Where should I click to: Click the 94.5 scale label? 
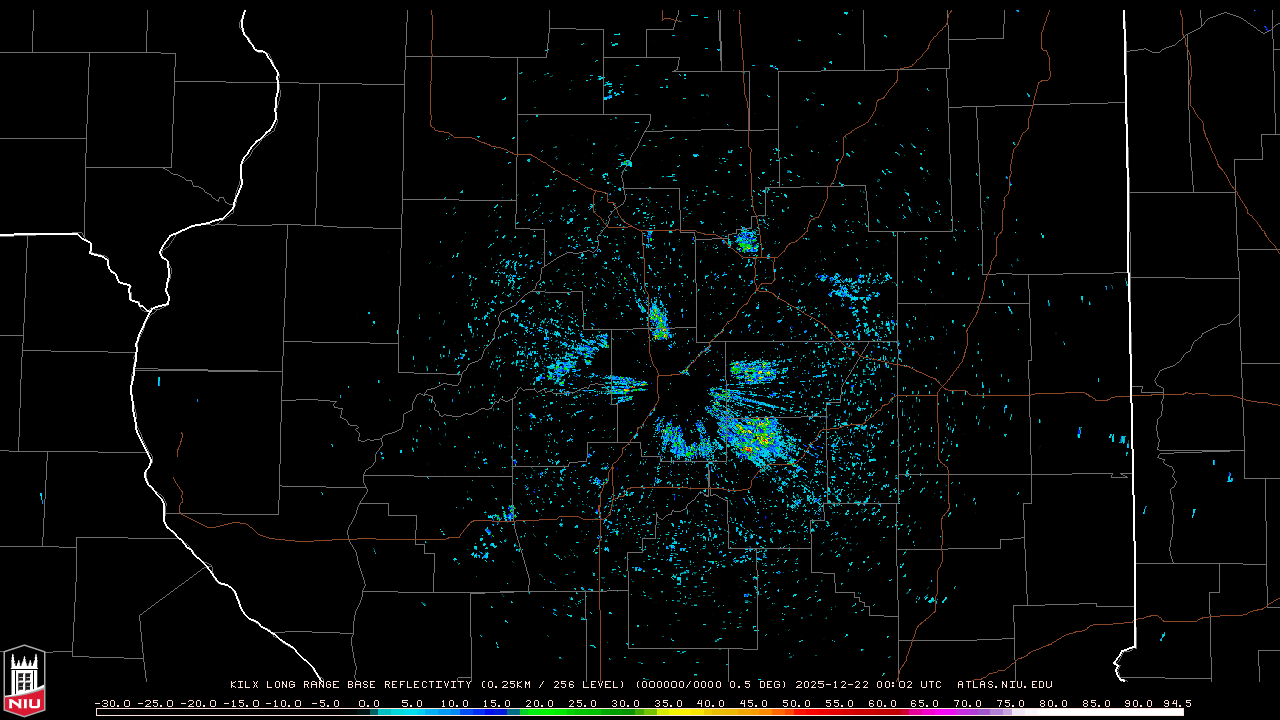1177,704
